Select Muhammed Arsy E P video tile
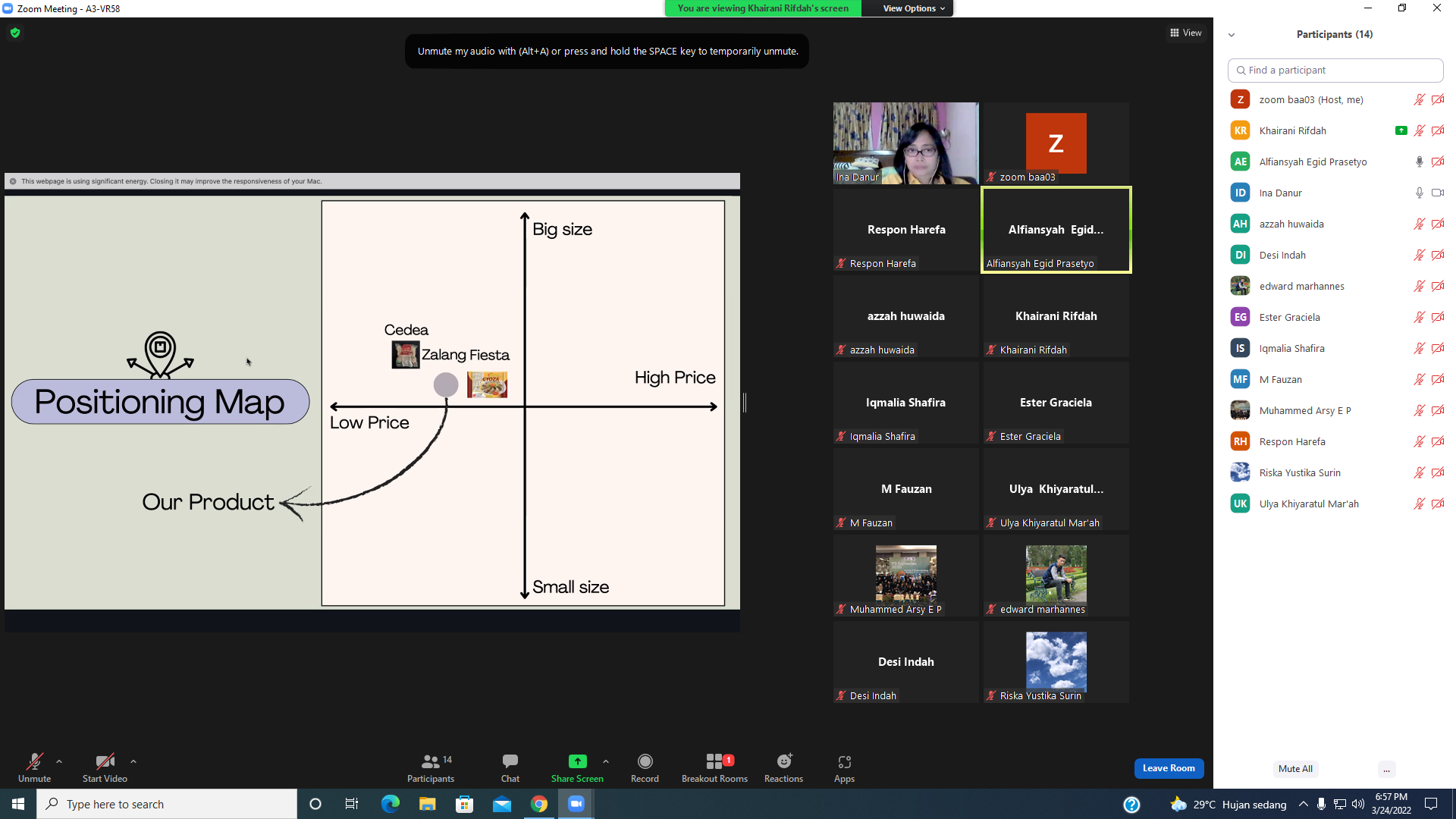The height and width of the screenshot is (819, 1456). [x=905, y=576]
